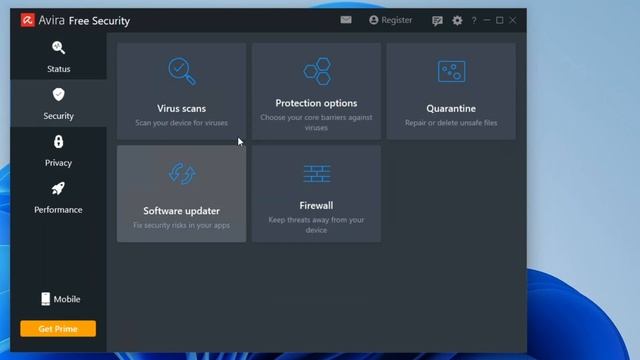Click the Firewall title text

point(316,206)
